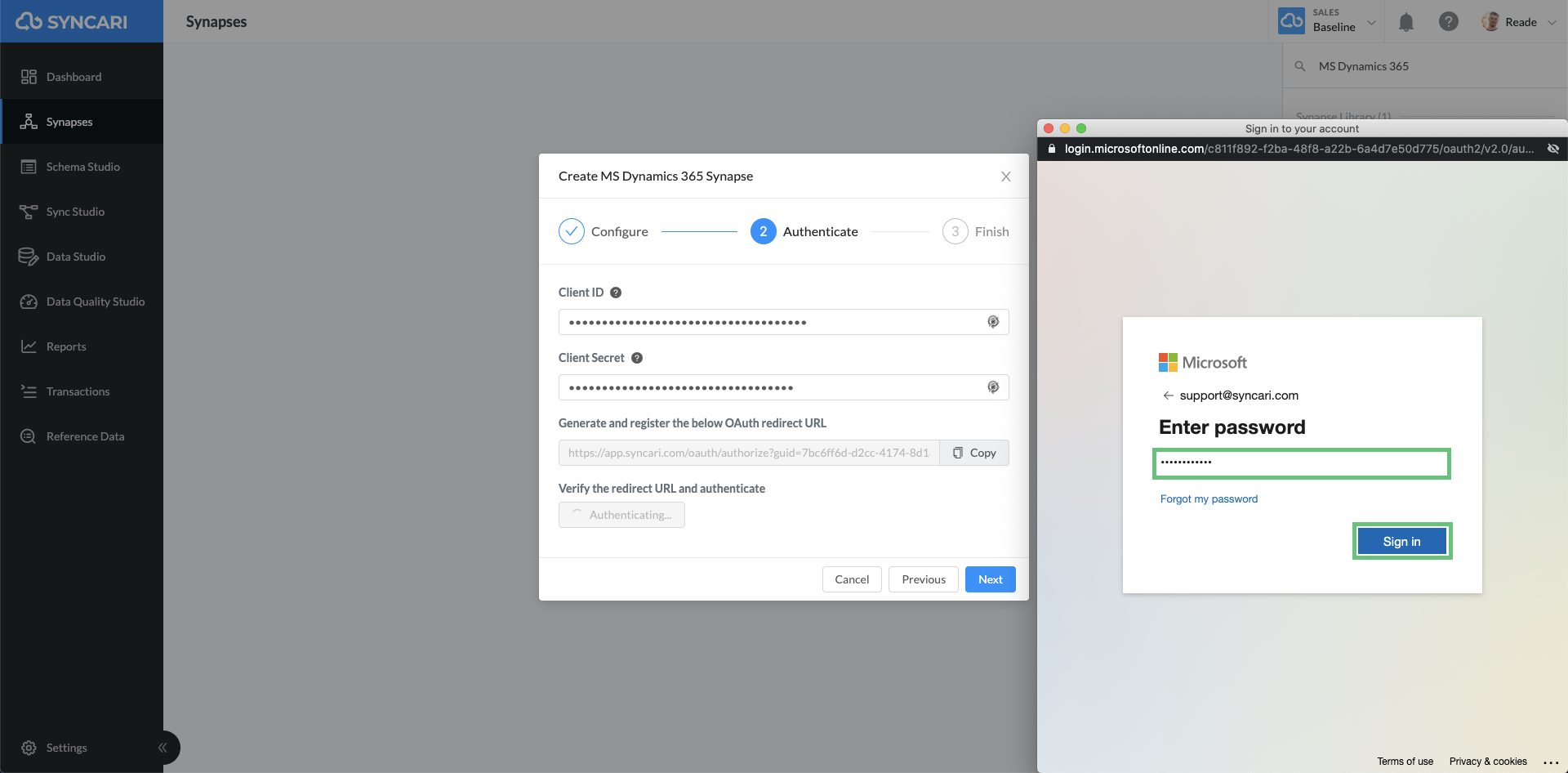Open the Dashboard page
The width and height of the screenshot is (1568, 773).
click(x=82, y=77)
